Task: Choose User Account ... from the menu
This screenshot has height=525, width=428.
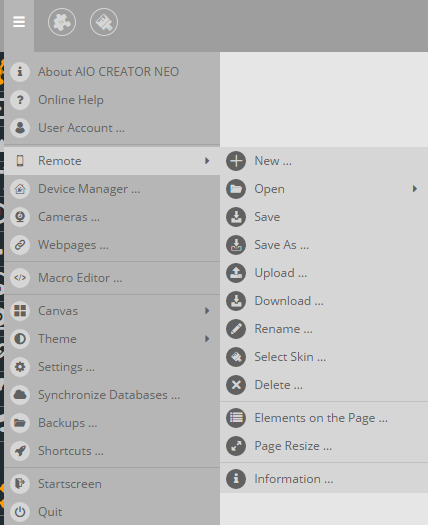Action: pyautogui.click(x=112, y=128)
